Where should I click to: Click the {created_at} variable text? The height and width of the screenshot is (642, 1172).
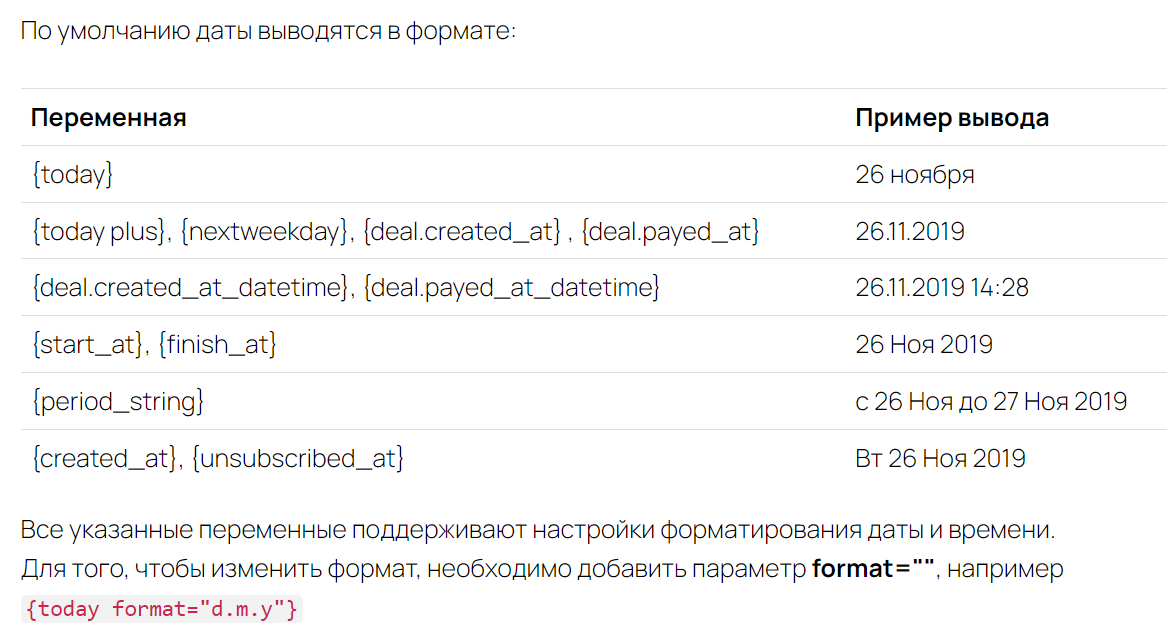coord(103,458)
